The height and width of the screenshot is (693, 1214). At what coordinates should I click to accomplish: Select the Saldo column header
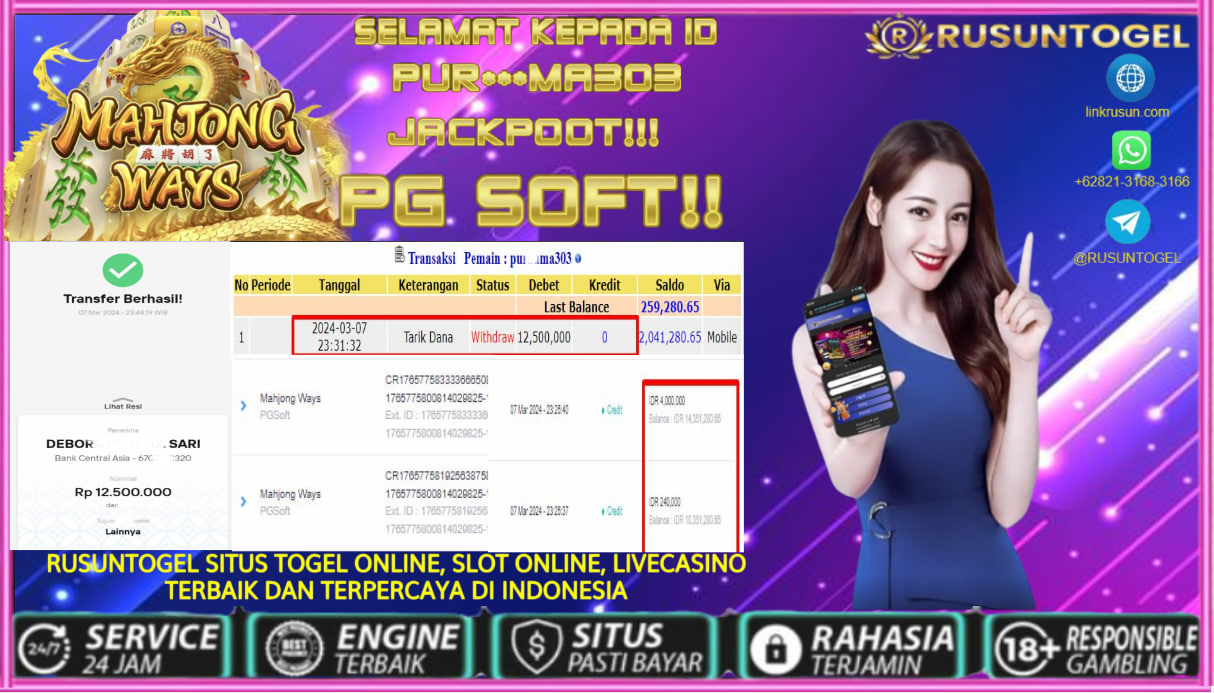pos(668,284)
